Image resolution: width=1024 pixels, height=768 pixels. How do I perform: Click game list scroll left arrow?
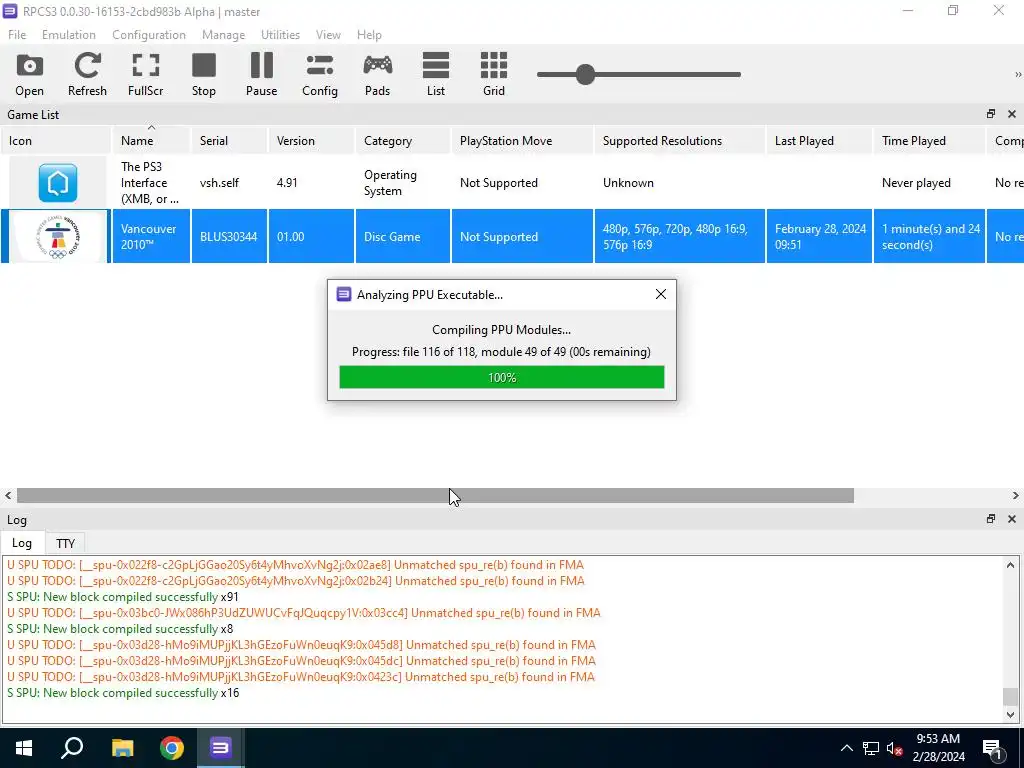[8, 496]
